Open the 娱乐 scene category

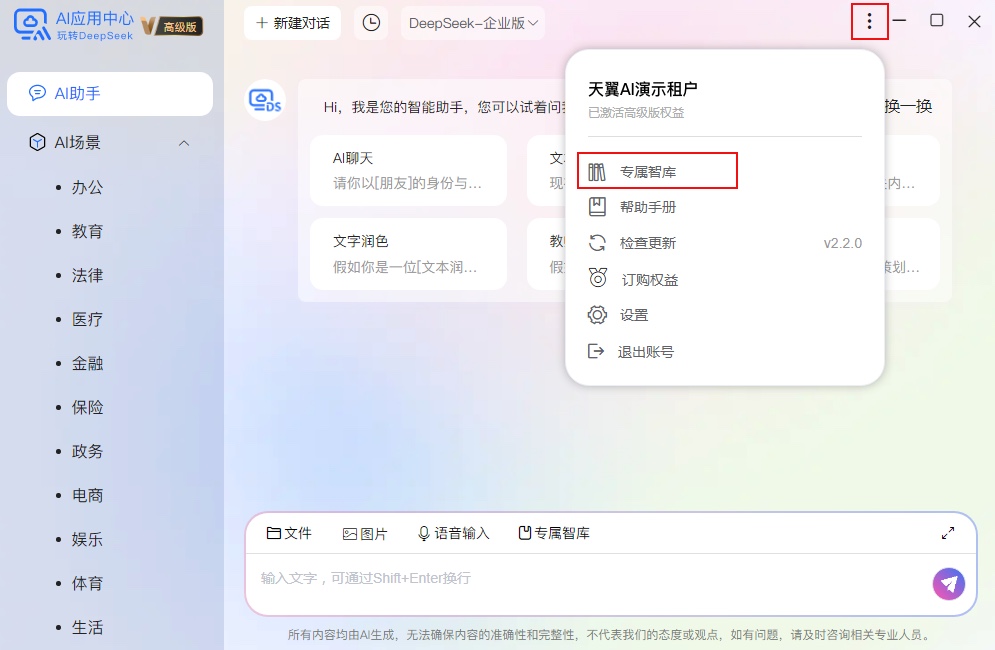pyautogui.click(x=88, y=540)
